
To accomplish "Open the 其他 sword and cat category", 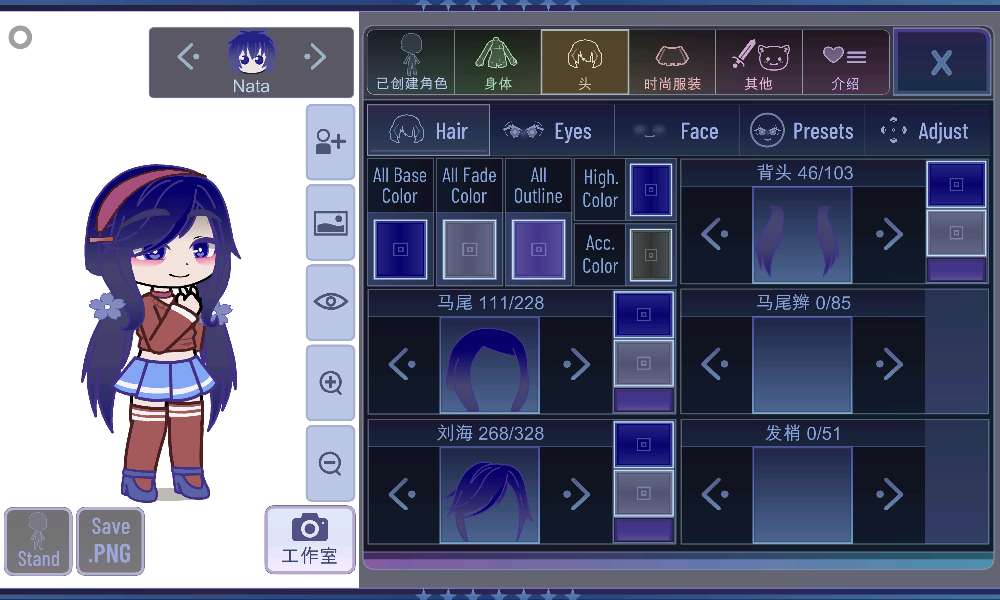I will [759, 62].
